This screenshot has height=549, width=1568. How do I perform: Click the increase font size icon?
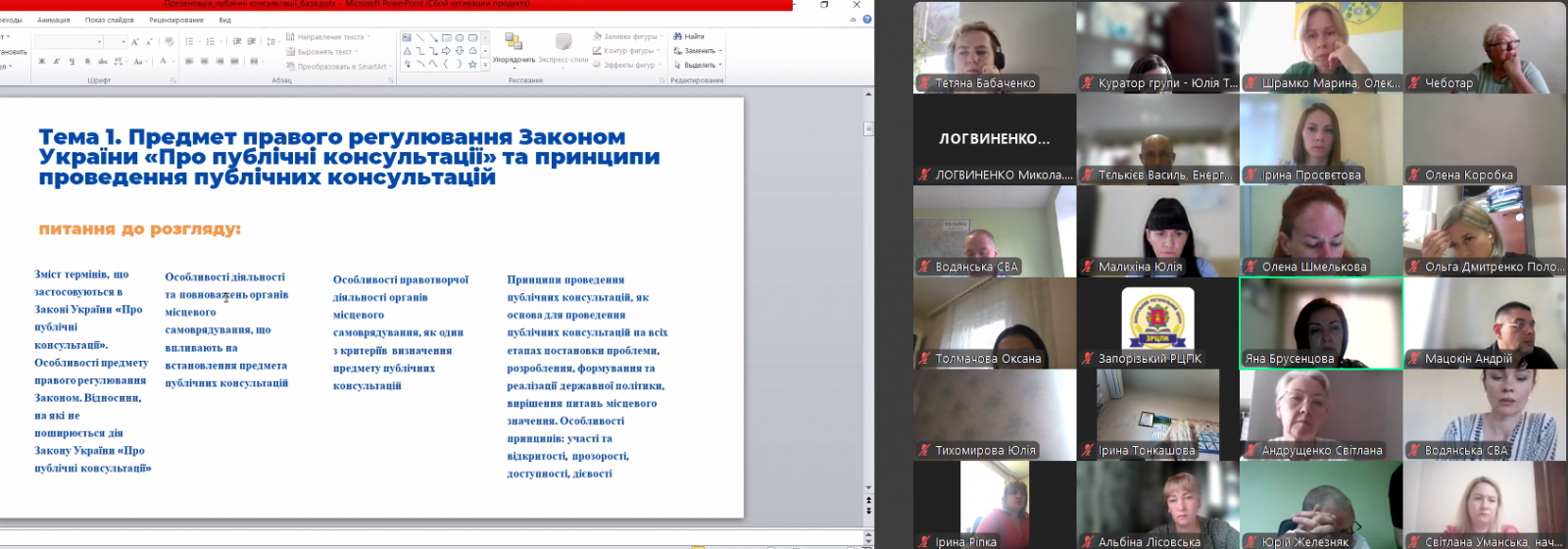pos(135,42)
